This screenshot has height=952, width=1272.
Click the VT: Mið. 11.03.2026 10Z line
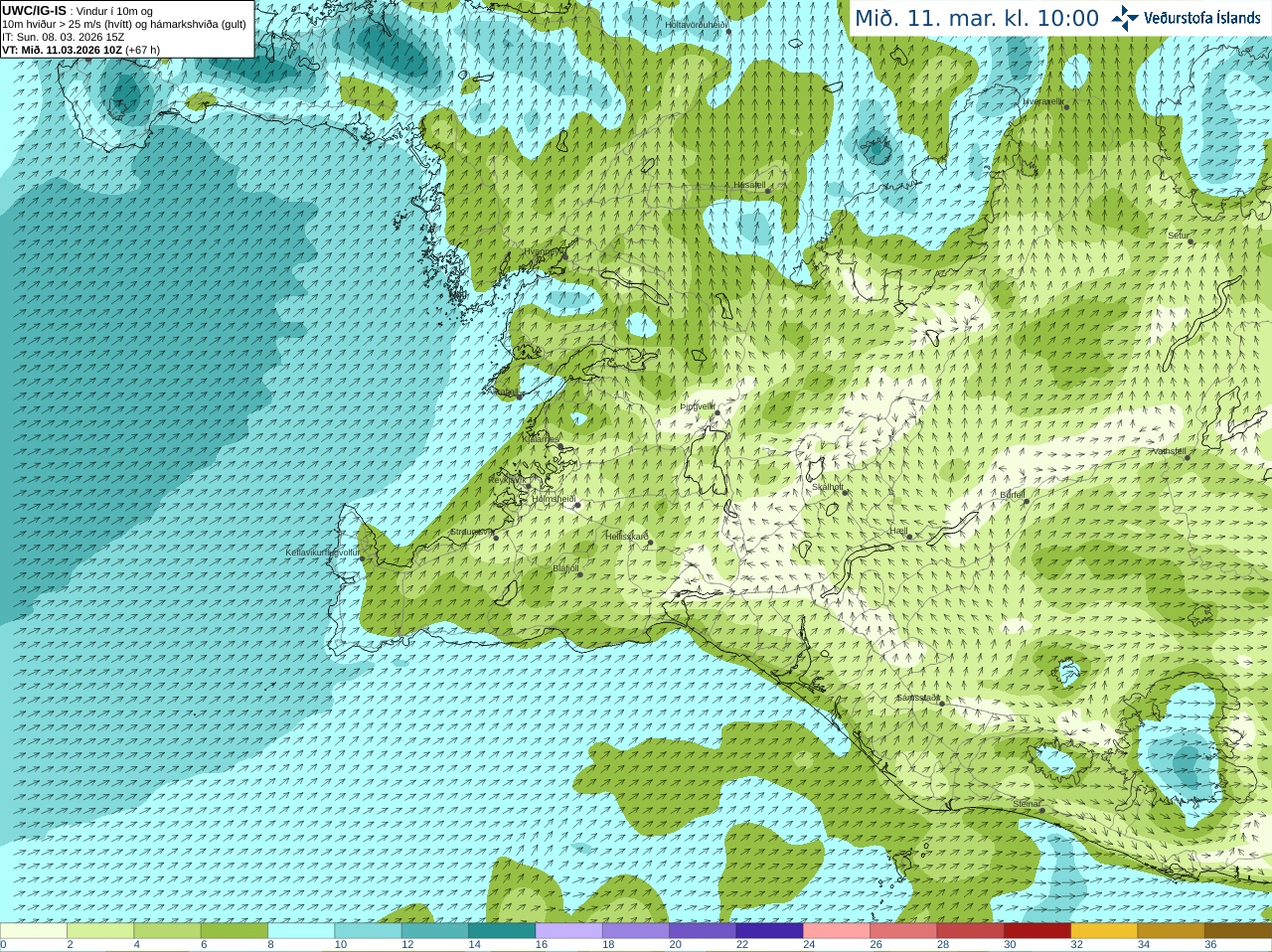tap(80, 50)
